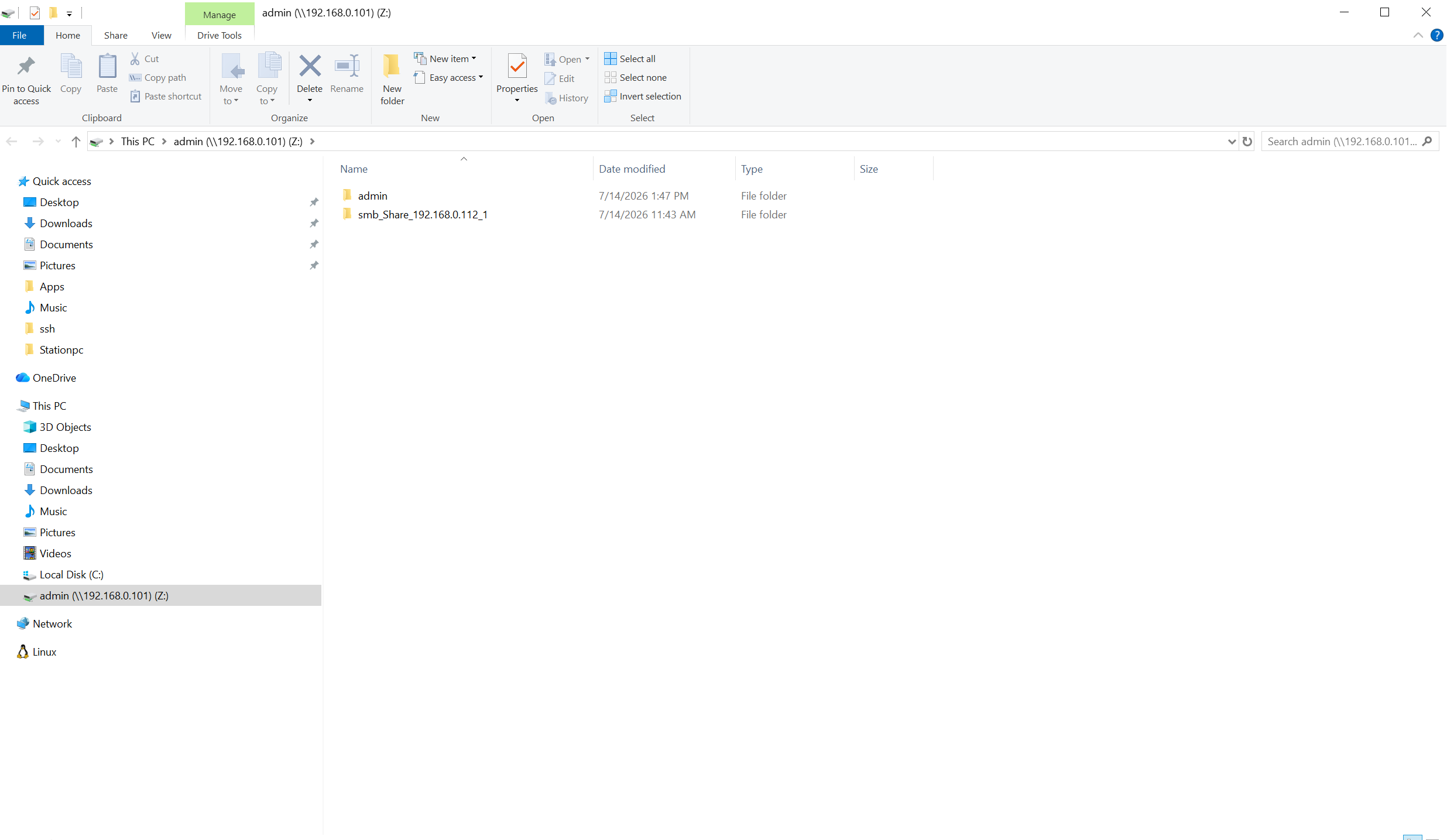Screen dimensions: 1447x840
Task: Switch to the Home ribbon tab
Action: pyautogui.click(x=68, y=35)
